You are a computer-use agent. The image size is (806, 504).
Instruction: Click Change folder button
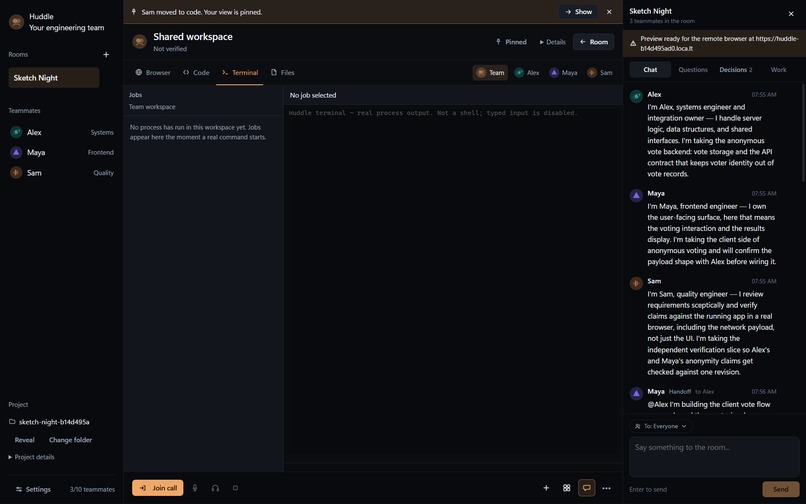(70, 440)
